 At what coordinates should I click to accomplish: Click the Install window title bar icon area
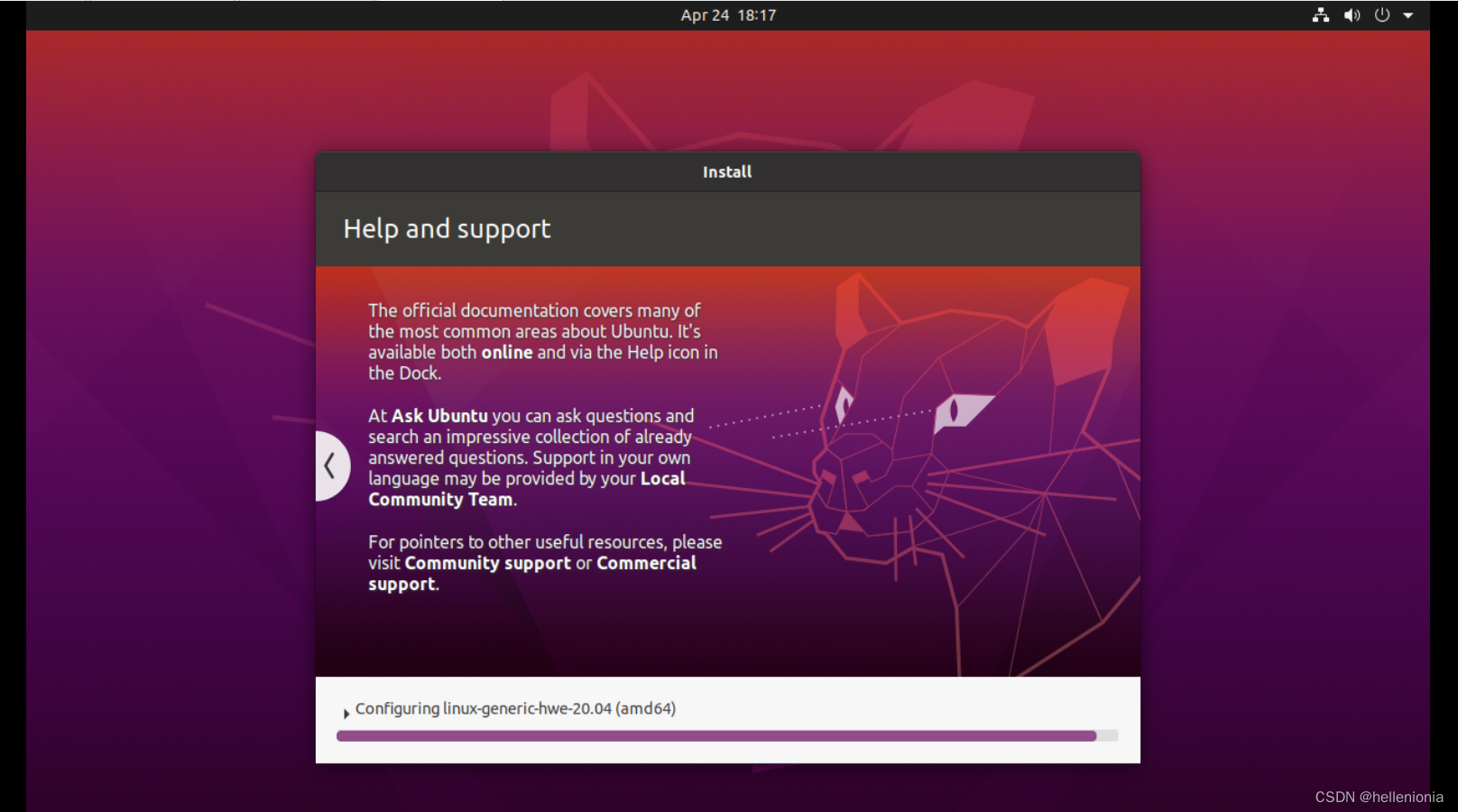[x=727, y=171]
